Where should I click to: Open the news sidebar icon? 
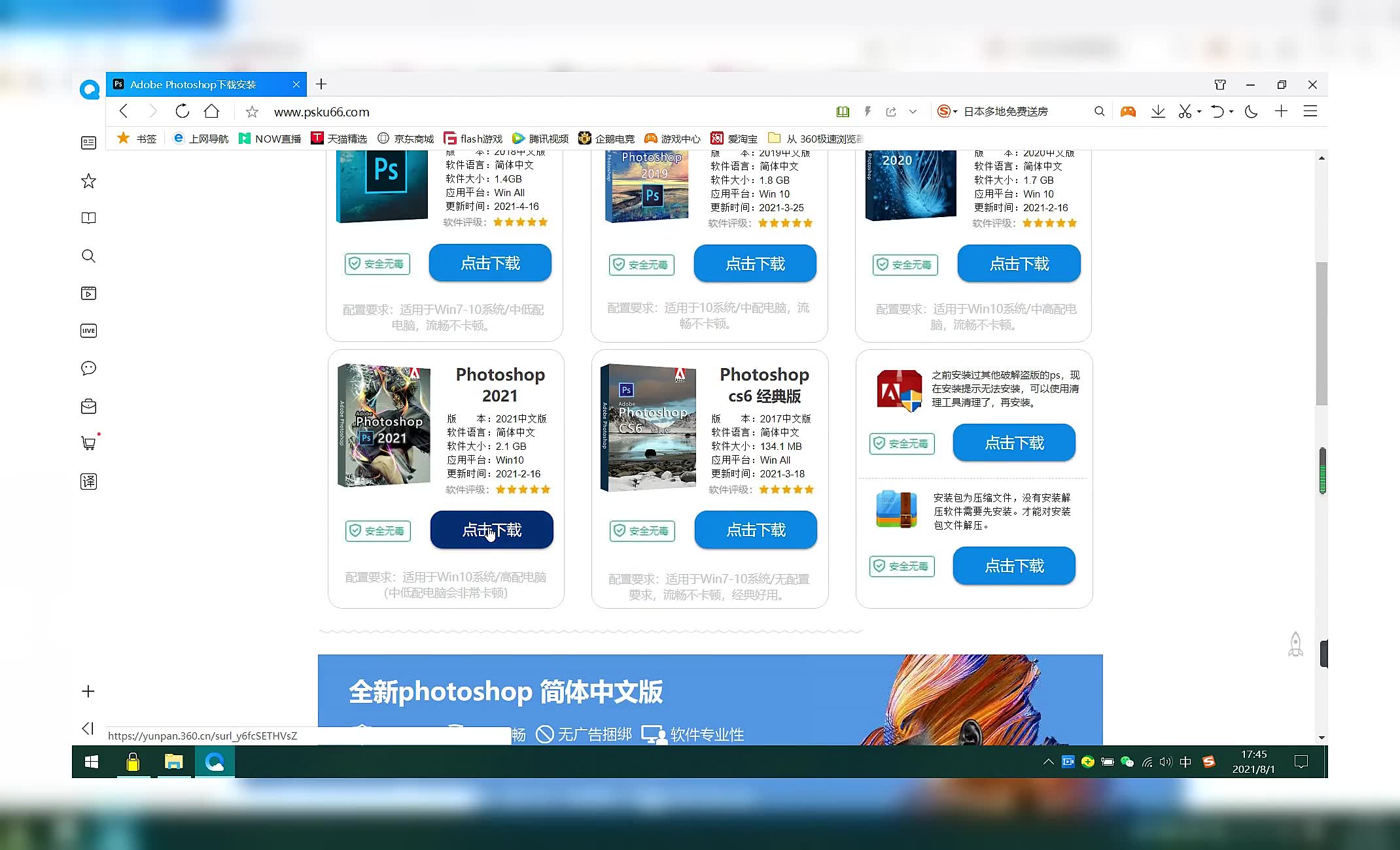tap(88, 143)
